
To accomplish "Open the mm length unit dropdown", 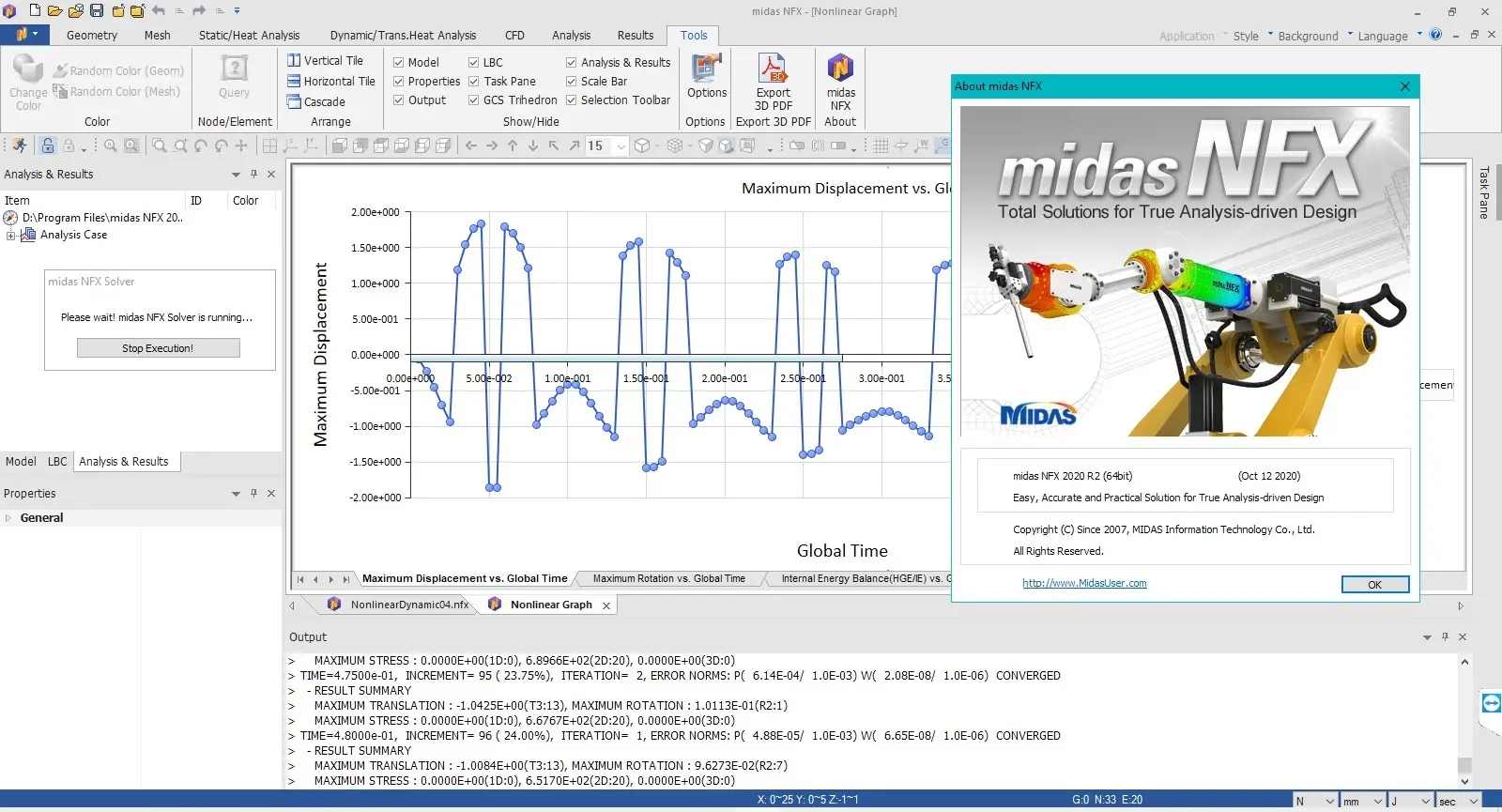I will pyautogui.click(x=1378, y=802).
